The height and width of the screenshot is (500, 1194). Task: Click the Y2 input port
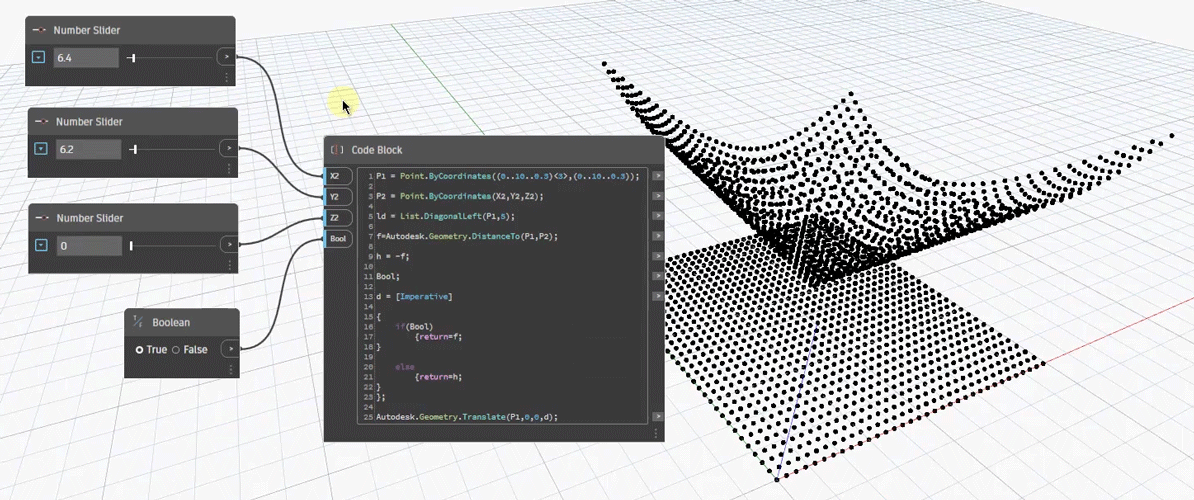337,196
